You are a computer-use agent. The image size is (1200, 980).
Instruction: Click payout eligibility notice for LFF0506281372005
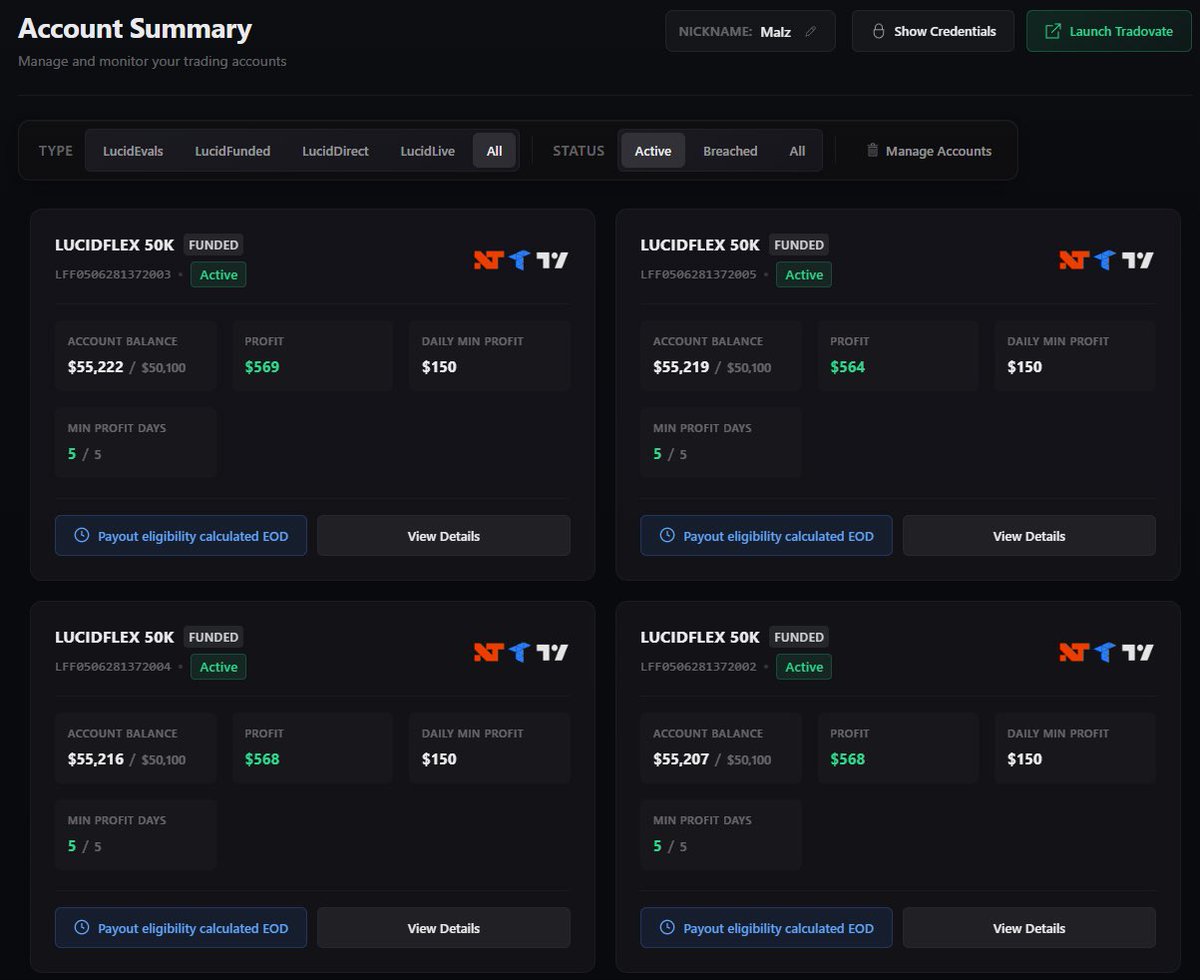click(x=766, y=536)
